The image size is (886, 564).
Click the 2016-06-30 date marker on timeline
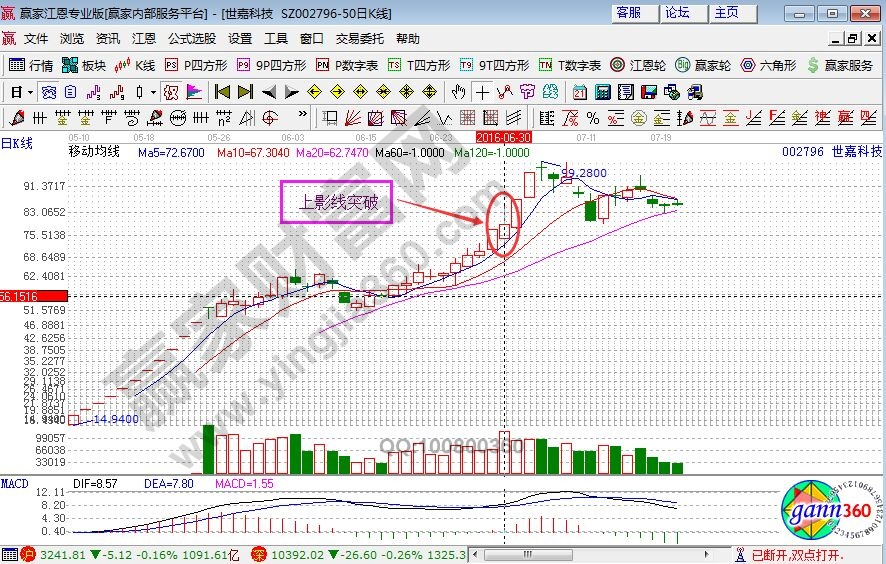click(502, 135)
